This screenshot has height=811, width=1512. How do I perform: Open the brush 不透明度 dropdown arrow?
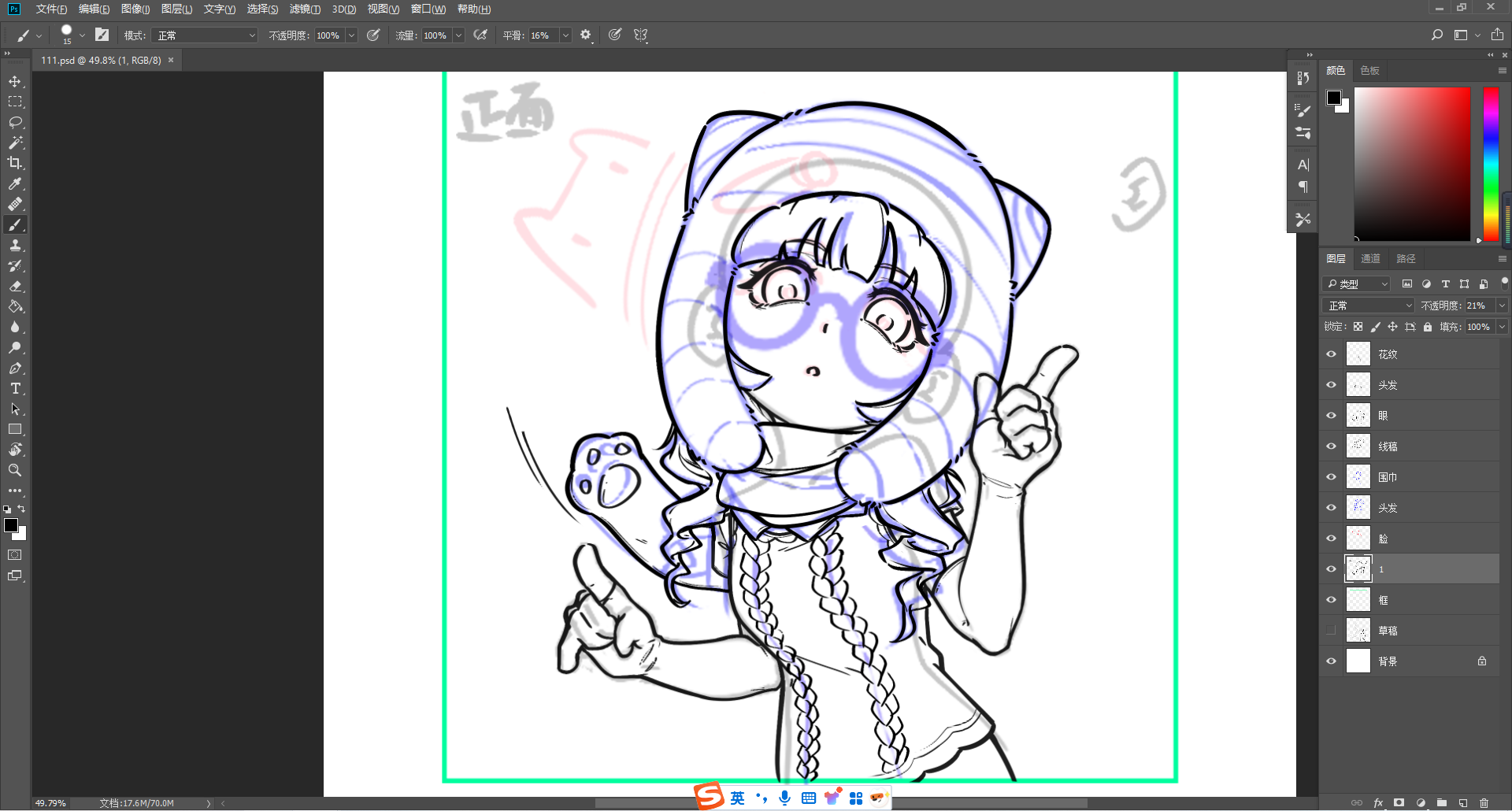(351, 35)
